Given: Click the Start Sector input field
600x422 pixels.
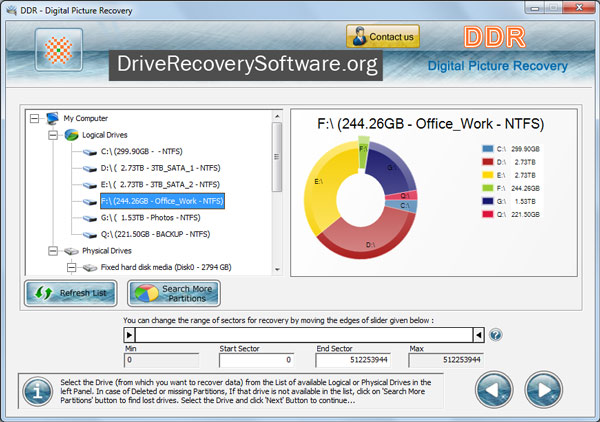Looking at the screenshot, I should [x=256, y=360].
